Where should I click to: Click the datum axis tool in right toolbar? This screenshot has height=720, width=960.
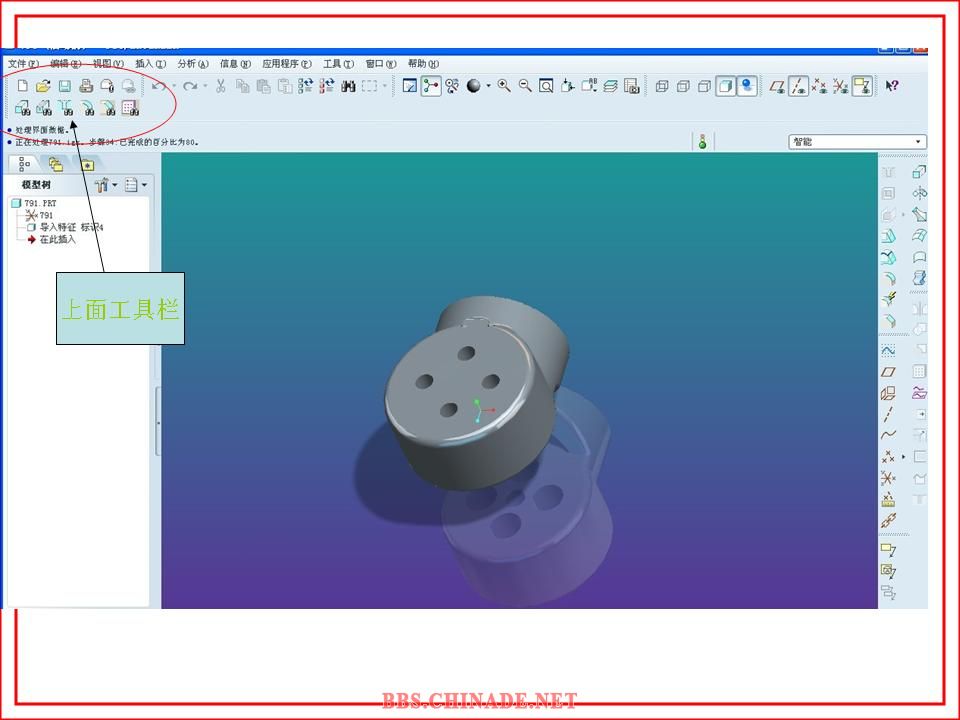(888, 414)
